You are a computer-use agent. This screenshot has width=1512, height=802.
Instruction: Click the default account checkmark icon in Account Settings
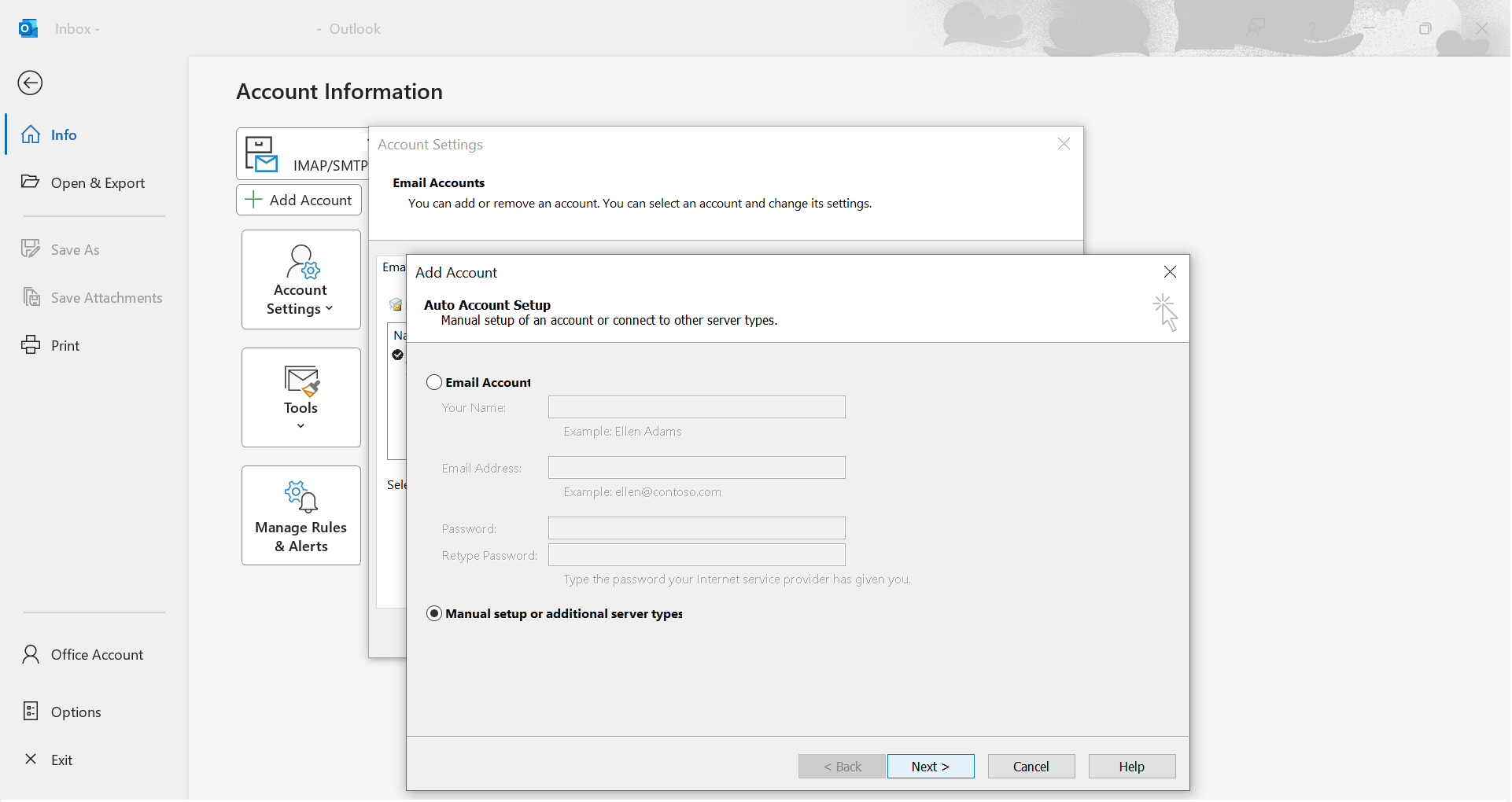(398, 355)
